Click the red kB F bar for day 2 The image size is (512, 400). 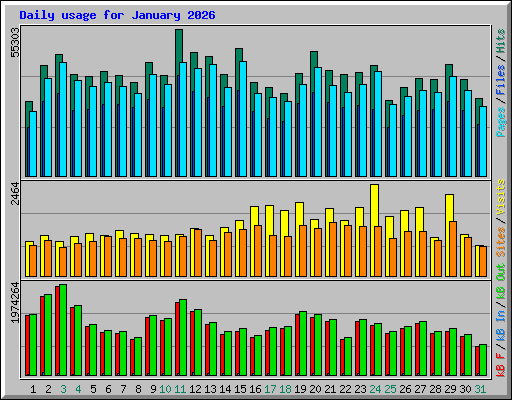(x=42, y=336)
